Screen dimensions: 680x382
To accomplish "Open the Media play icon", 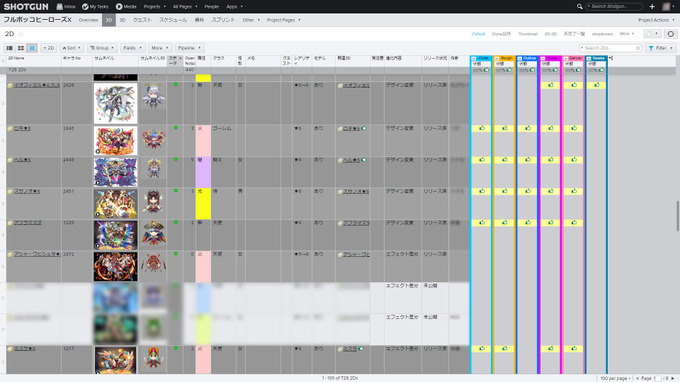I will tap(119, 7).
